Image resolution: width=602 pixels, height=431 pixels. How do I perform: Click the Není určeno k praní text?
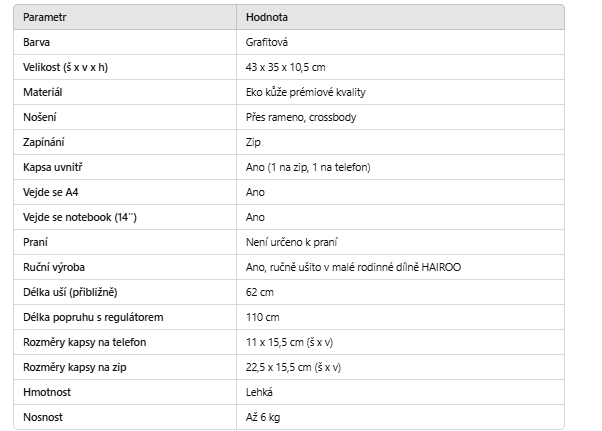(292, 242)
